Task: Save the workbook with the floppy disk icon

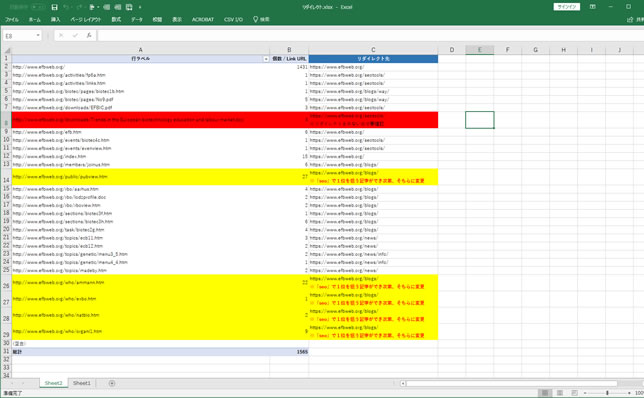Action: pos(55,7)
